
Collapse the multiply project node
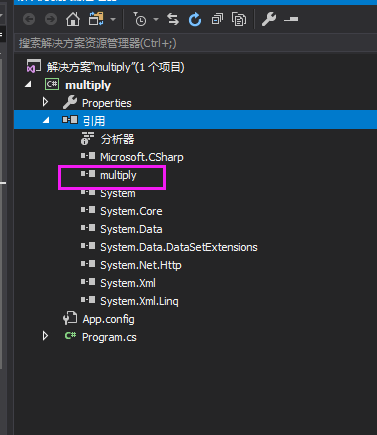coord(28,84)
